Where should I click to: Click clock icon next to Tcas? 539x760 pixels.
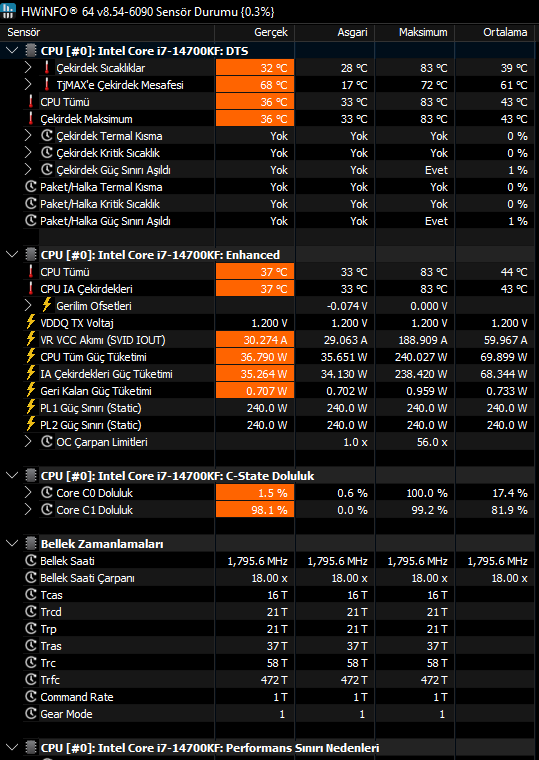tap(31, 595)
